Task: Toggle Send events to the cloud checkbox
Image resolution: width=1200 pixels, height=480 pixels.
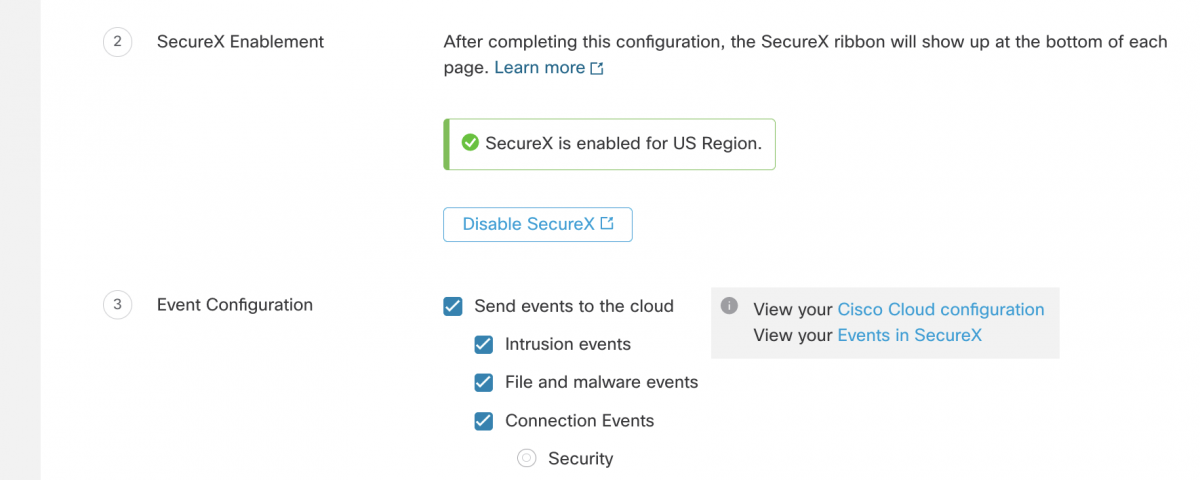Action: coord(453,306)
